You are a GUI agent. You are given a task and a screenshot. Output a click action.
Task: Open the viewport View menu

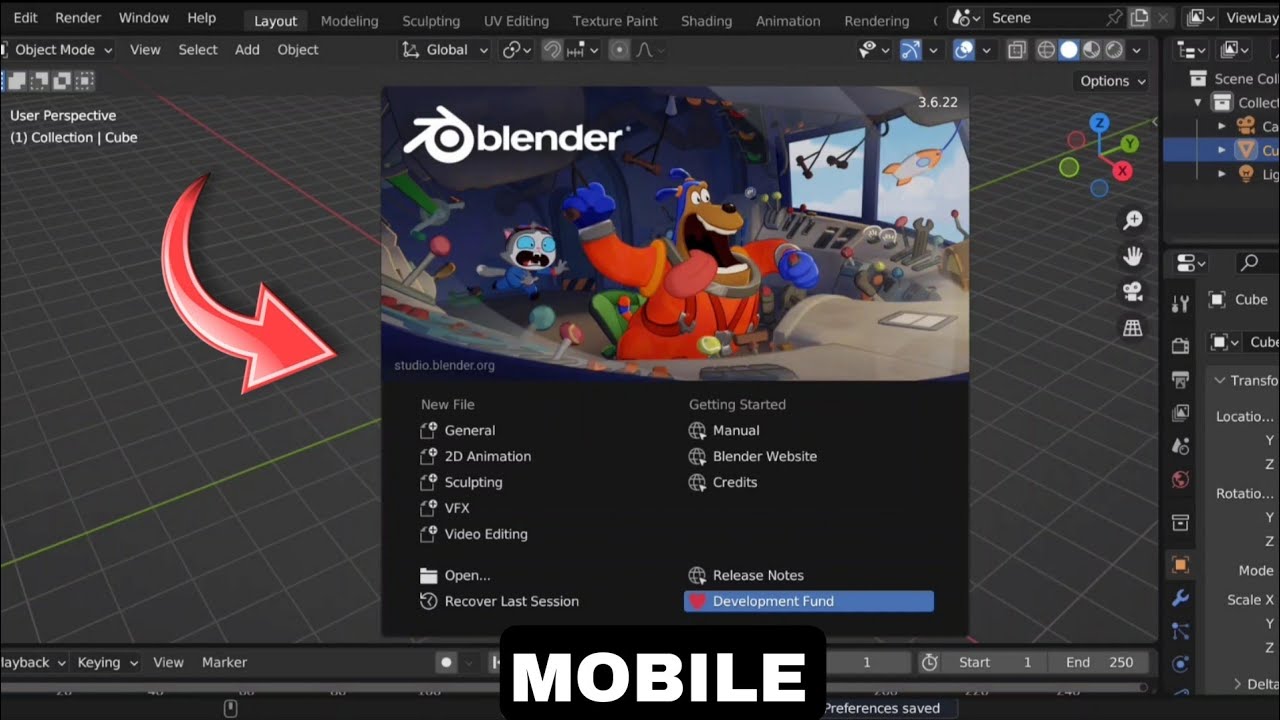145,50
